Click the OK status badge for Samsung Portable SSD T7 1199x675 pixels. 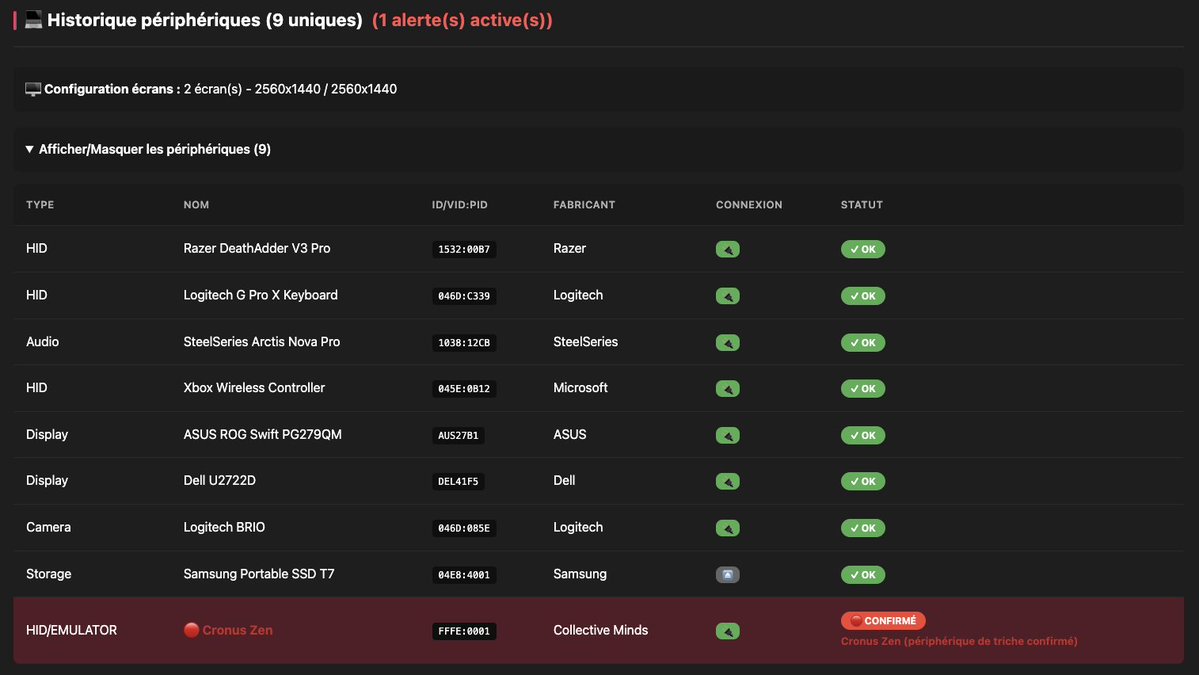[x=863, y=575]
